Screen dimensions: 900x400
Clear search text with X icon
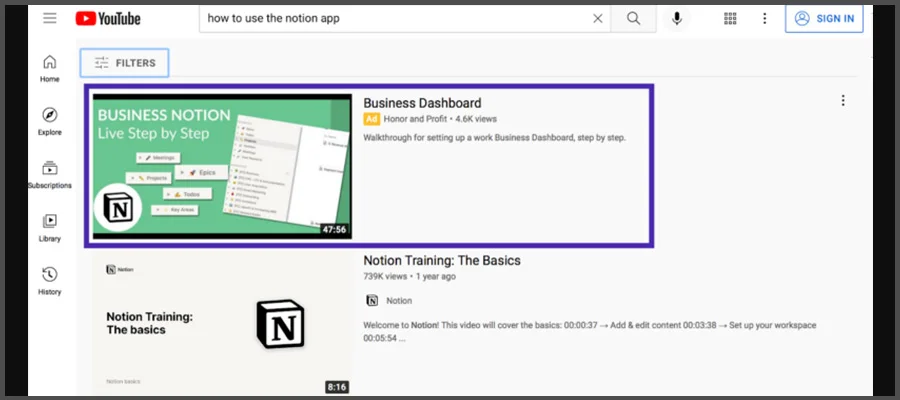pyautogui.click(x=598, y=18)
